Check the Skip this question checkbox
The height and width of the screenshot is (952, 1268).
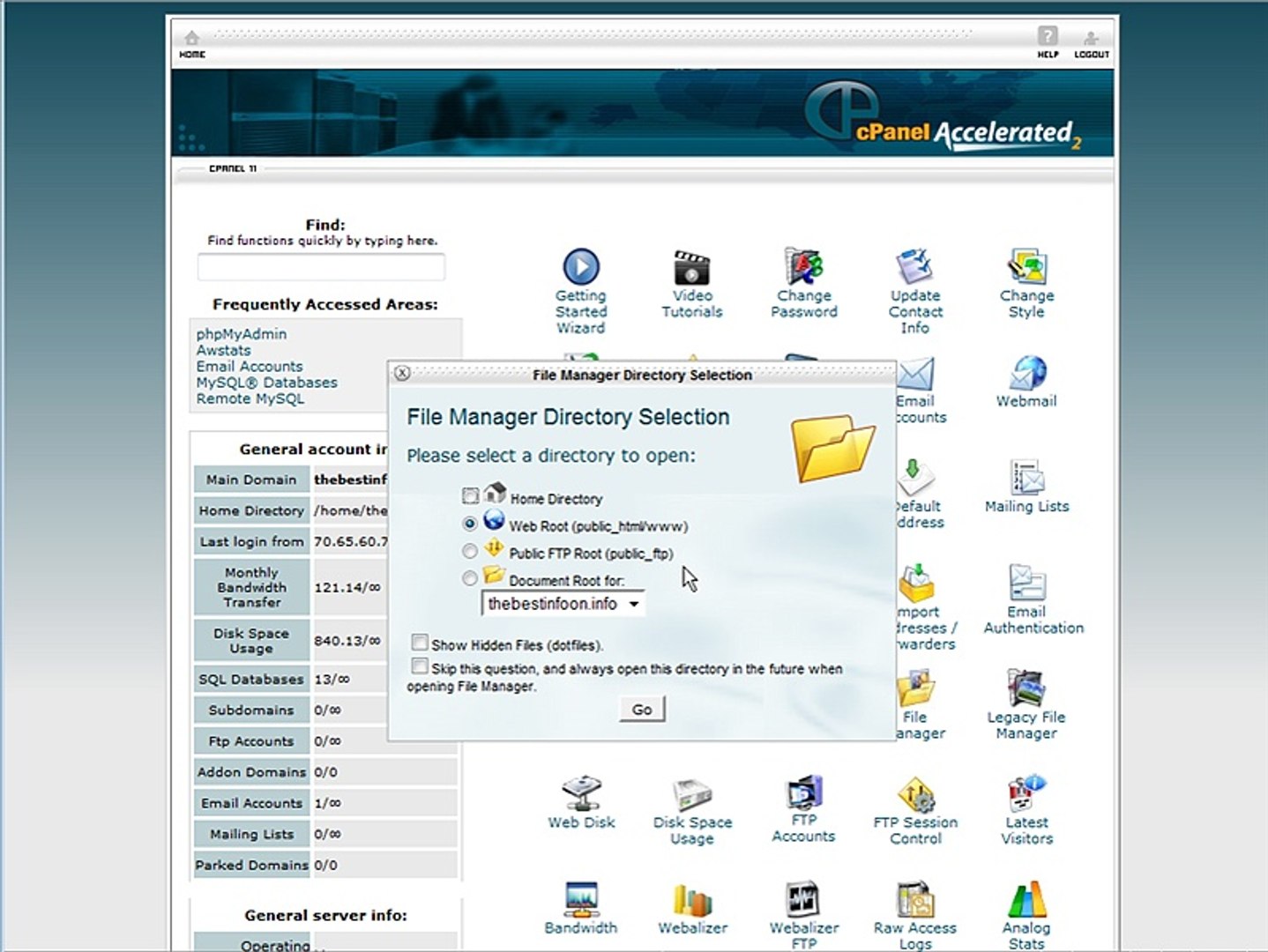[x=420, y=666]
